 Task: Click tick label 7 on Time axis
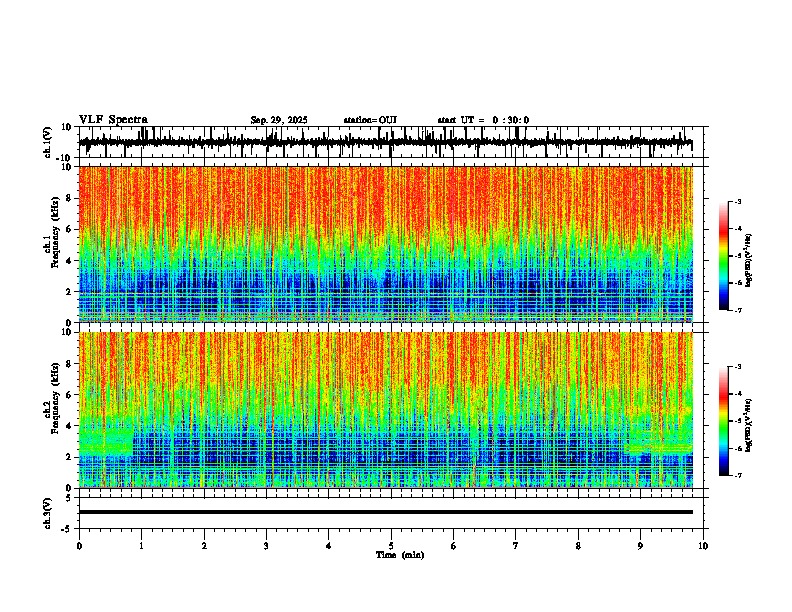(516, 546)
